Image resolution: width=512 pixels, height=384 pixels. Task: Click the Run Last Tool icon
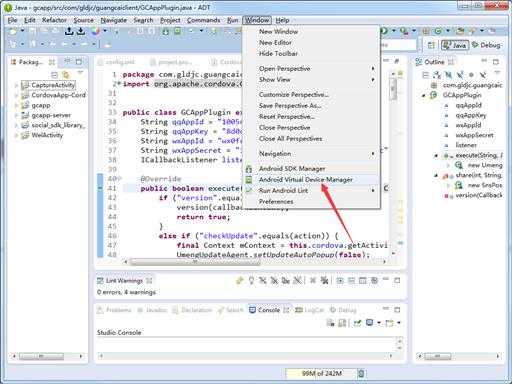point(404,31)
